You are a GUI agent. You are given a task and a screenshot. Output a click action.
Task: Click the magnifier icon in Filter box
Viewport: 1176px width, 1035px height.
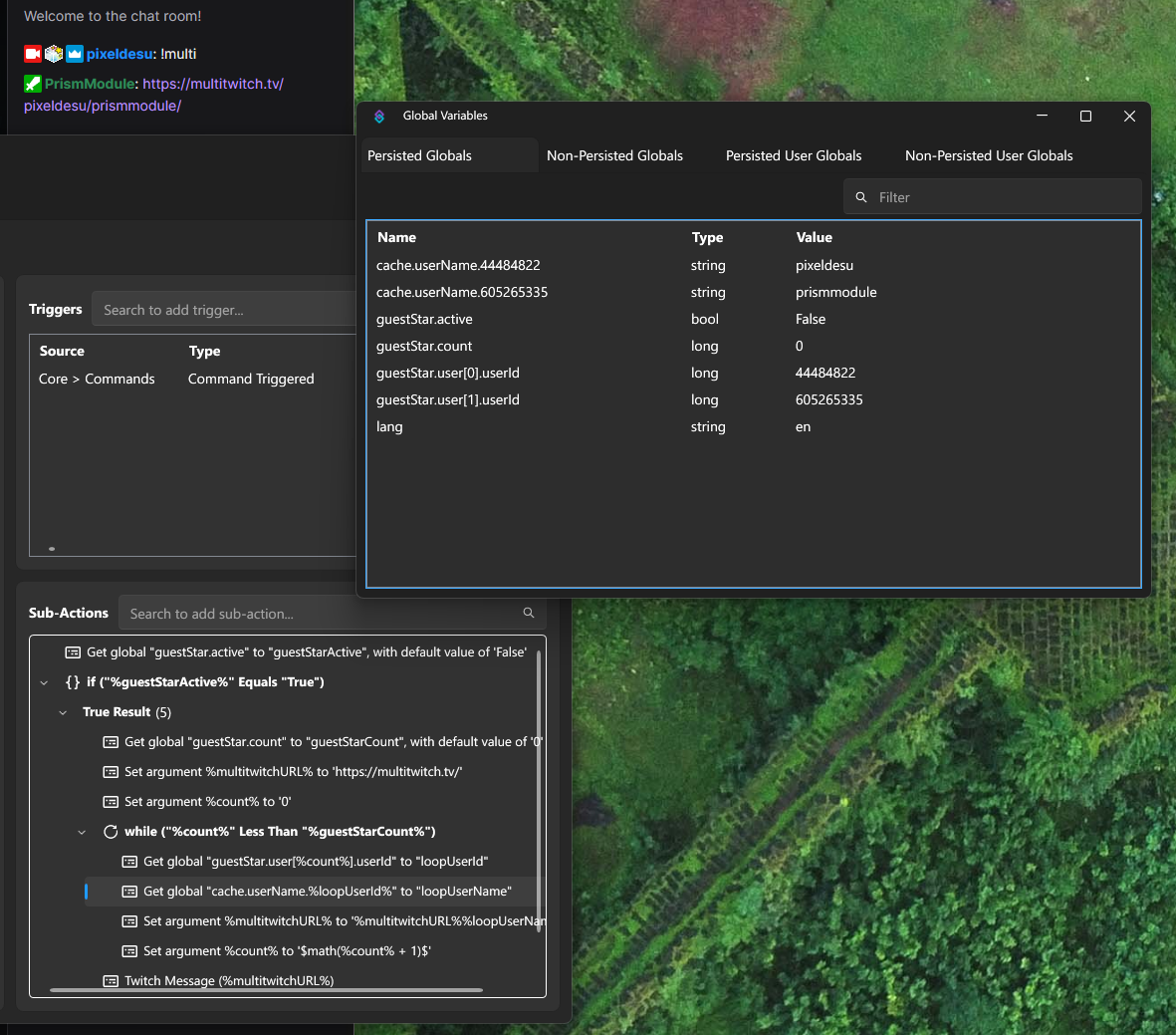[861, 197]
